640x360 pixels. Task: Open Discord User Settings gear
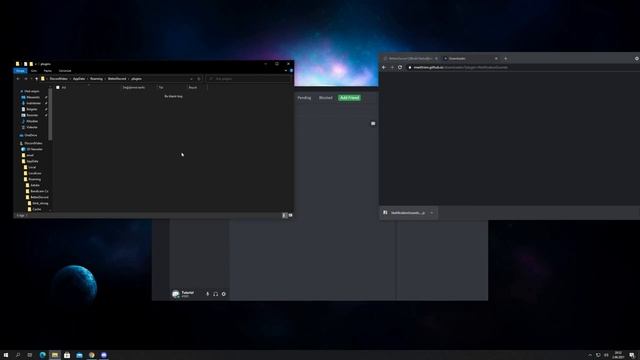coord(224,294)
